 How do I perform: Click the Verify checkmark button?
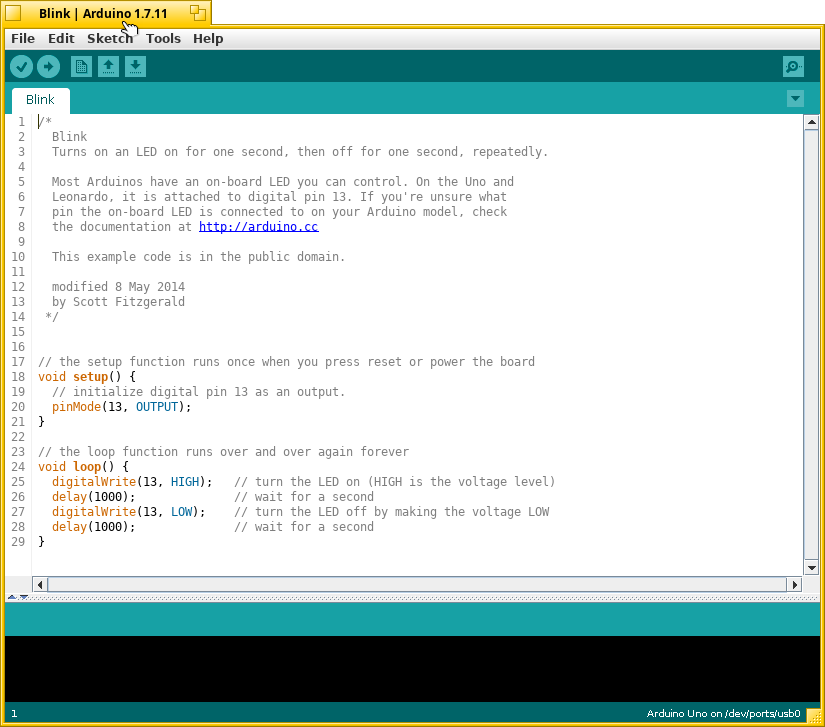[x=22, y=67]
